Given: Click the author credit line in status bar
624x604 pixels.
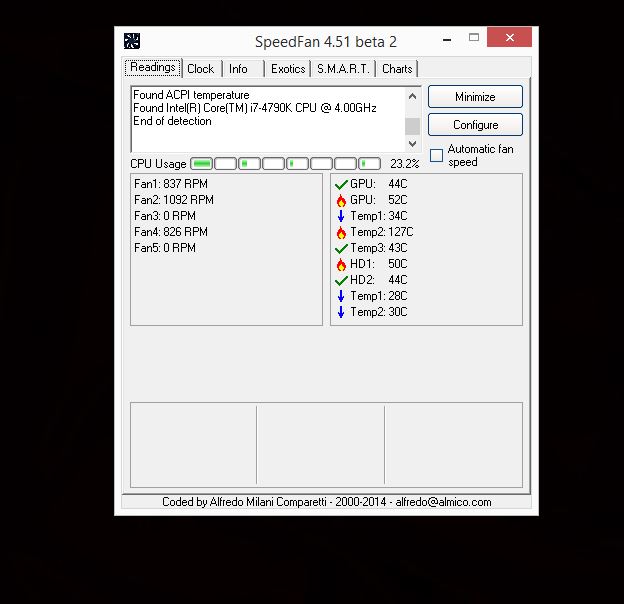Looking at the screenshot, I should pos(326,502).
